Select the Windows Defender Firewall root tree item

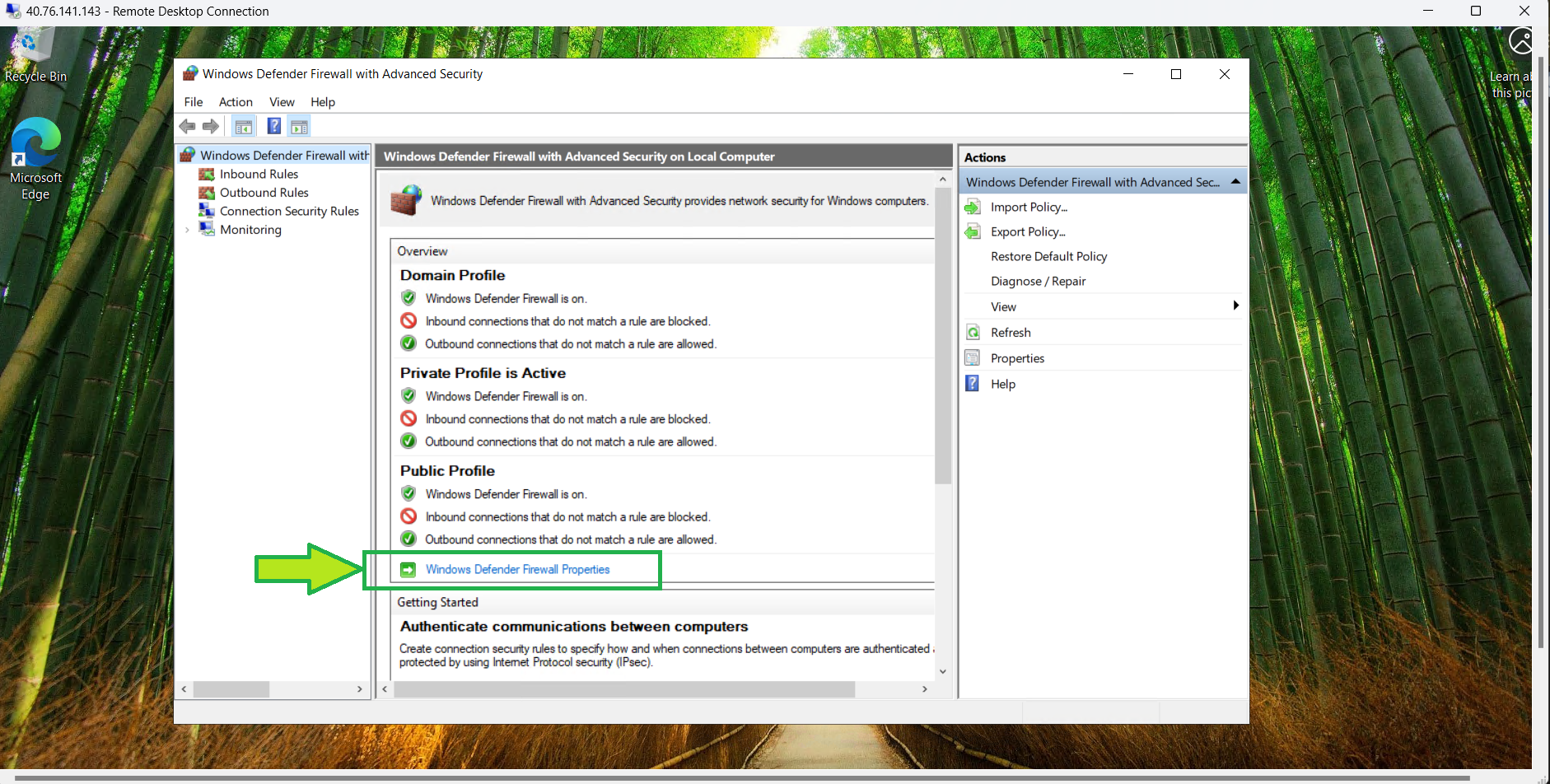pos(284,155)
